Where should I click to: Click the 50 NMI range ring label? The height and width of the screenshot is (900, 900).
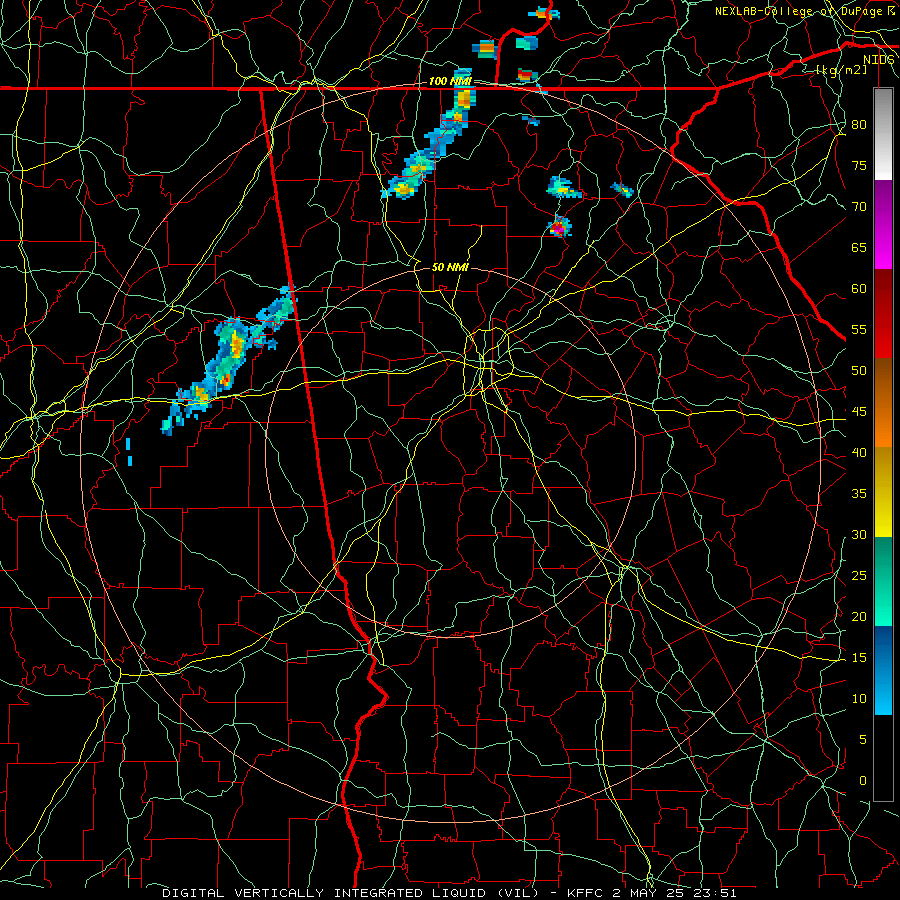pos(450,267)
